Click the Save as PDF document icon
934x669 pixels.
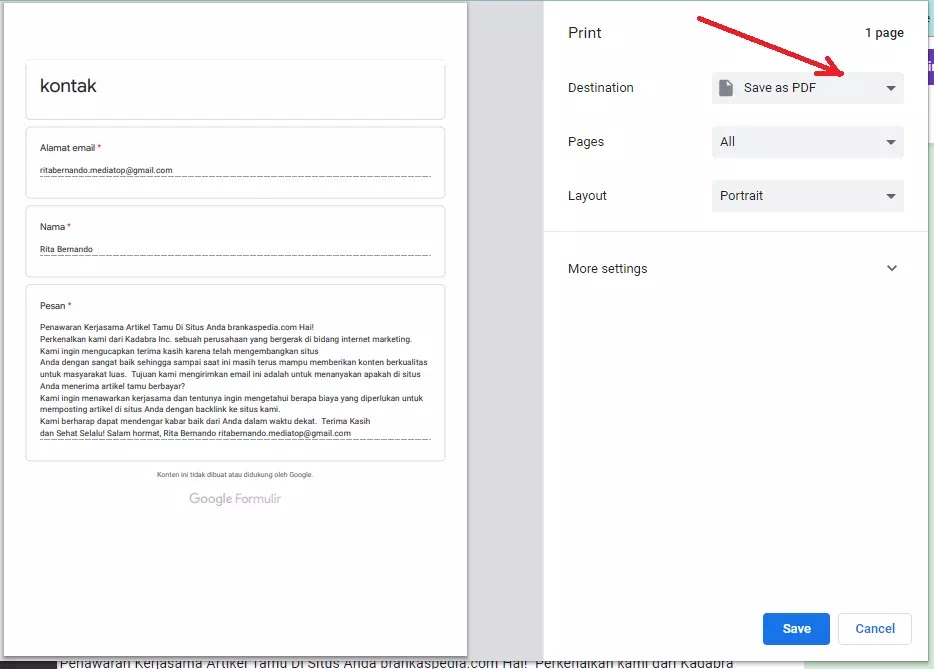pyautogui.click(x=725, y=88)
